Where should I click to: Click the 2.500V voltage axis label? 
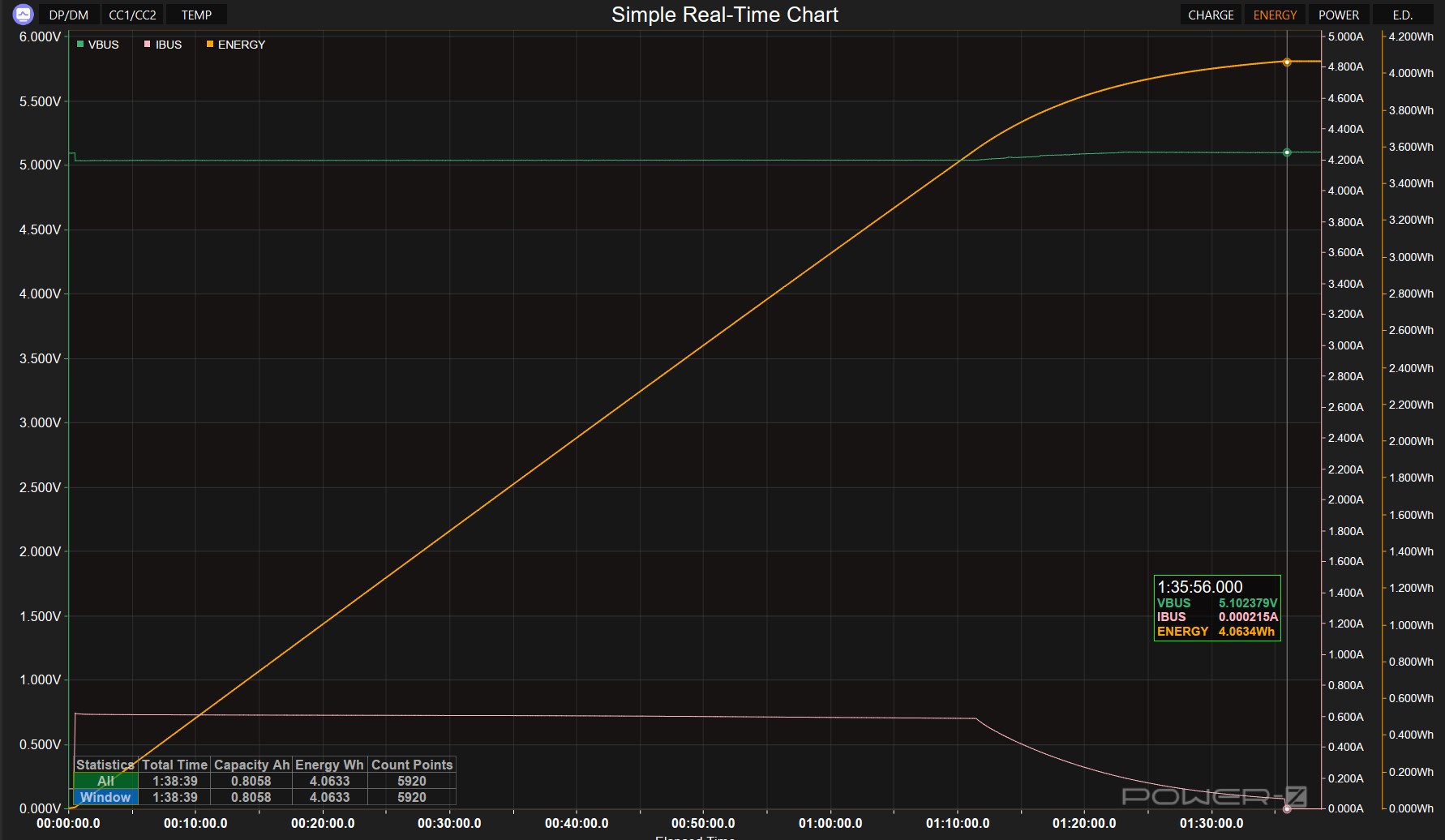click(x=40, y=487)
